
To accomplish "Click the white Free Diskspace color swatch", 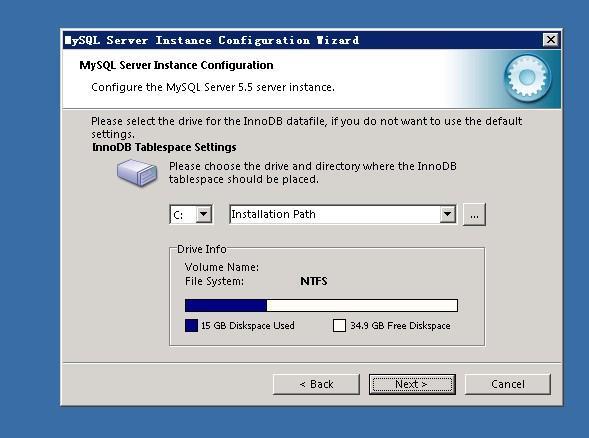I will (x=339, y=325).
